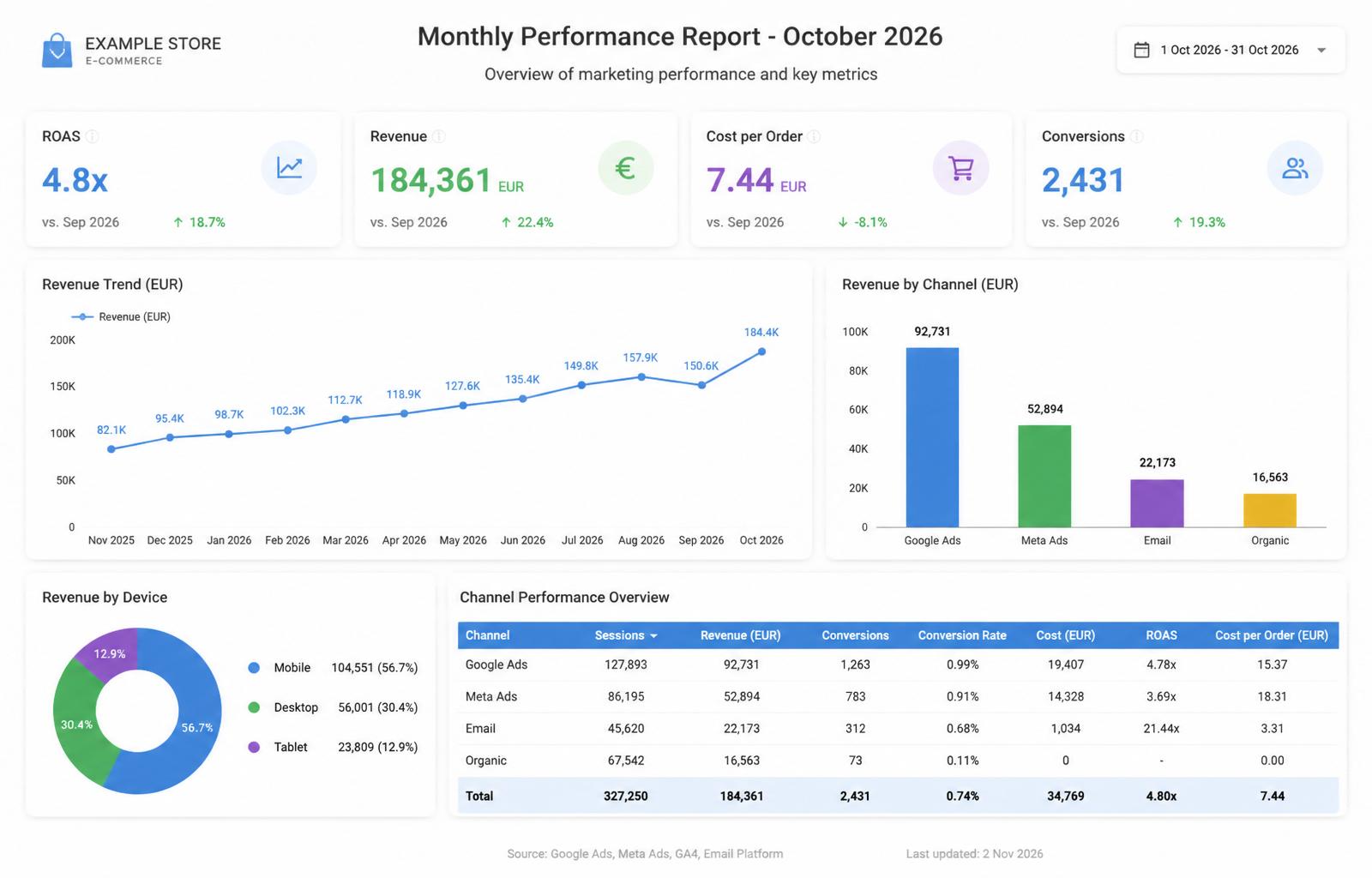
Task: Click the Conversion Rate column header
Action: (x=962, y=635)
